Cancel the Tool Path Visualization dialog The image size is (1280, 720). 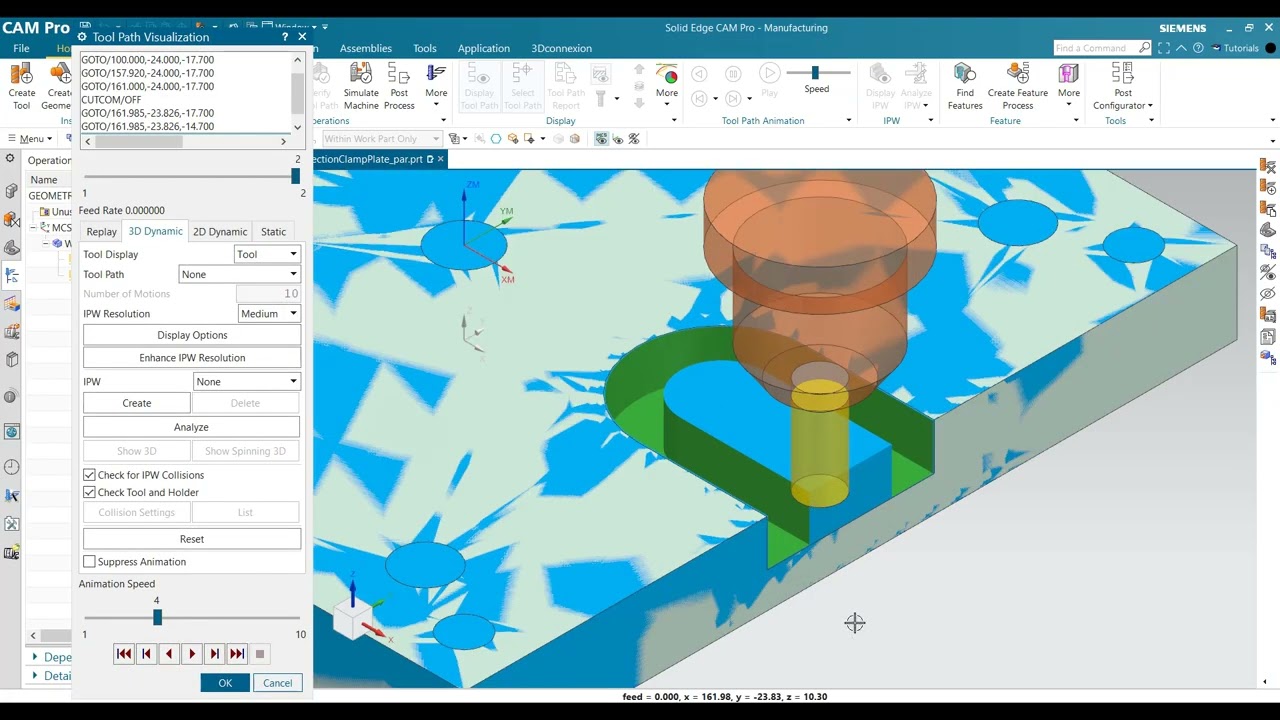[277, 683]
